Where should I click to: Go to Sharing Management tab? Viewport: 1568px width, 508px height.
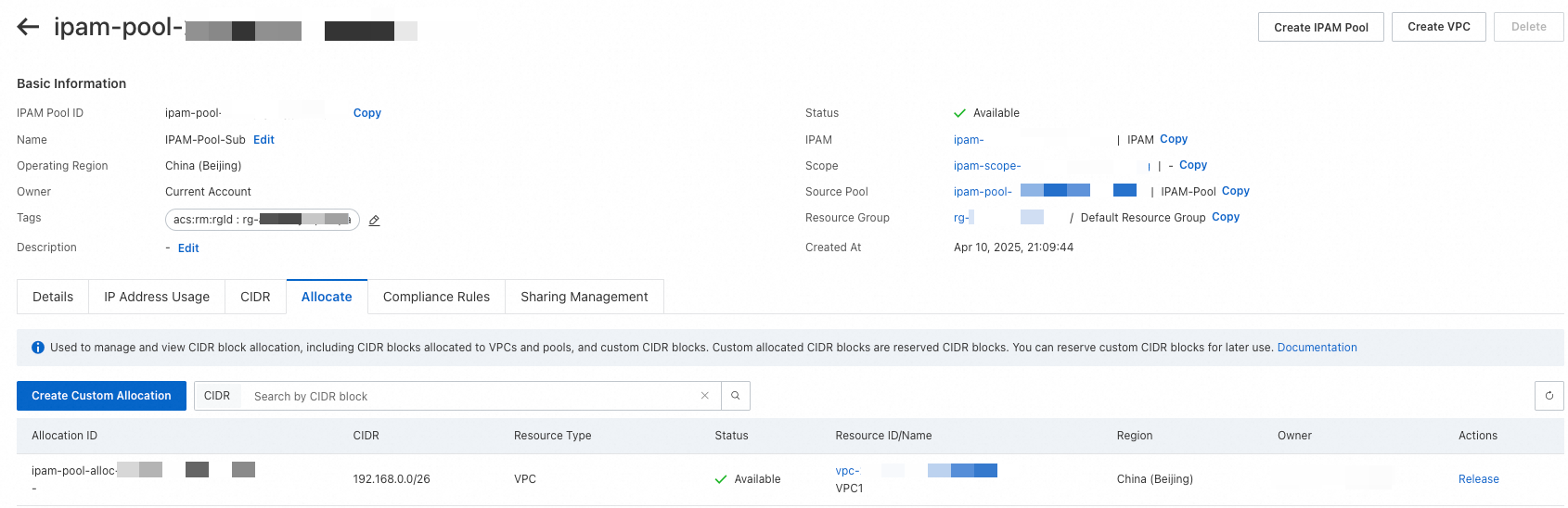584,297
